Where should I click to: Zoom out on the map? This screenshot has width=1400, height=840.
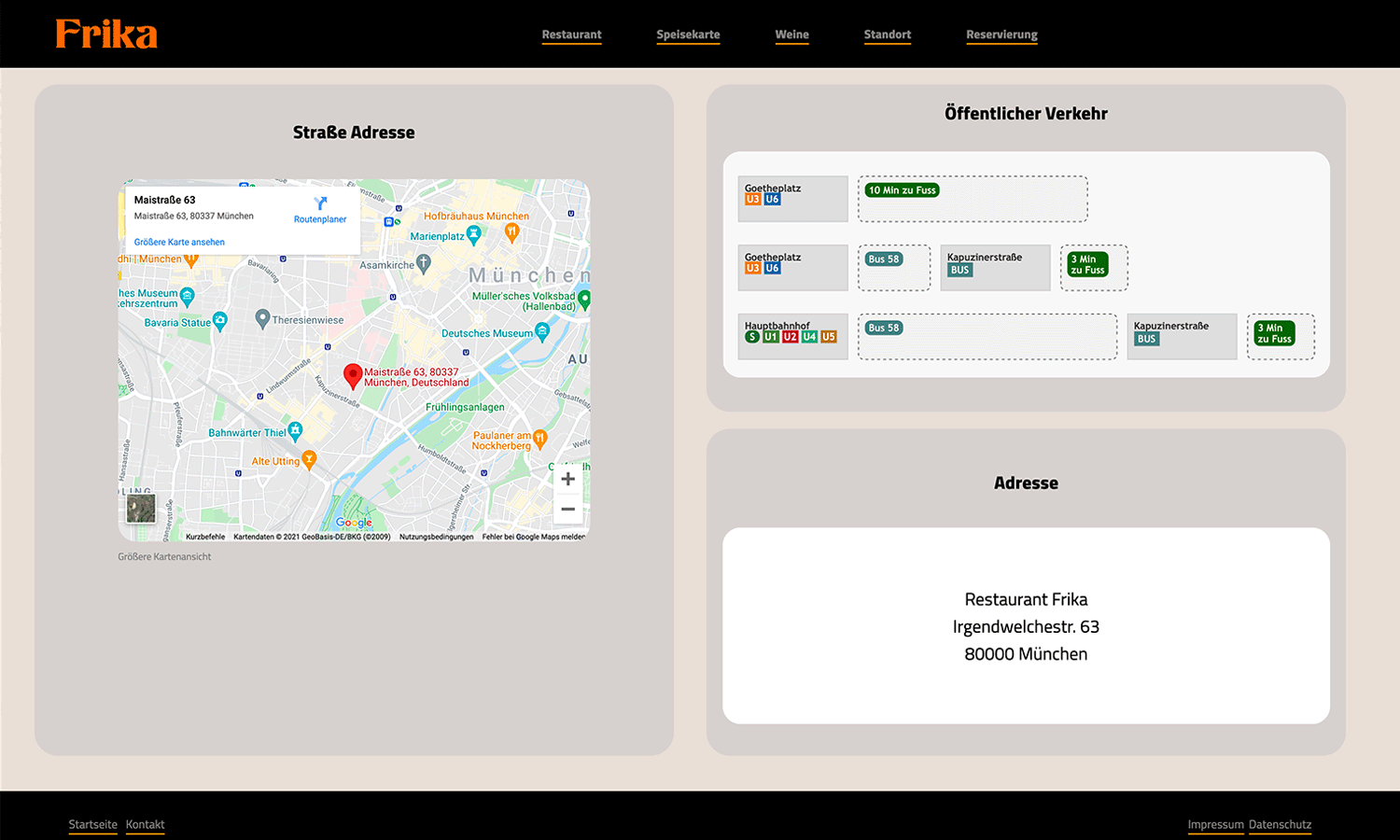(567, 510)
